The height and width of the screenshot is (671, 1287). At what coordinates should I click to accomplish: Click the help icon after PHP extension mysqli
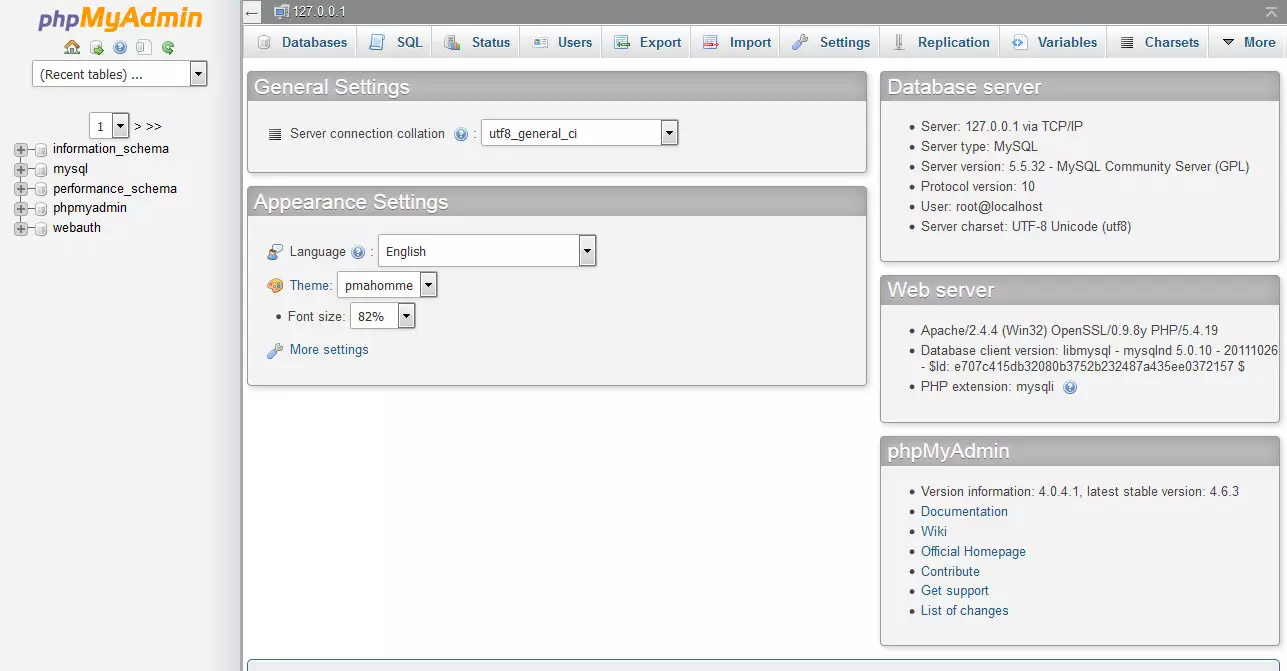click(x=1070, y=387)
